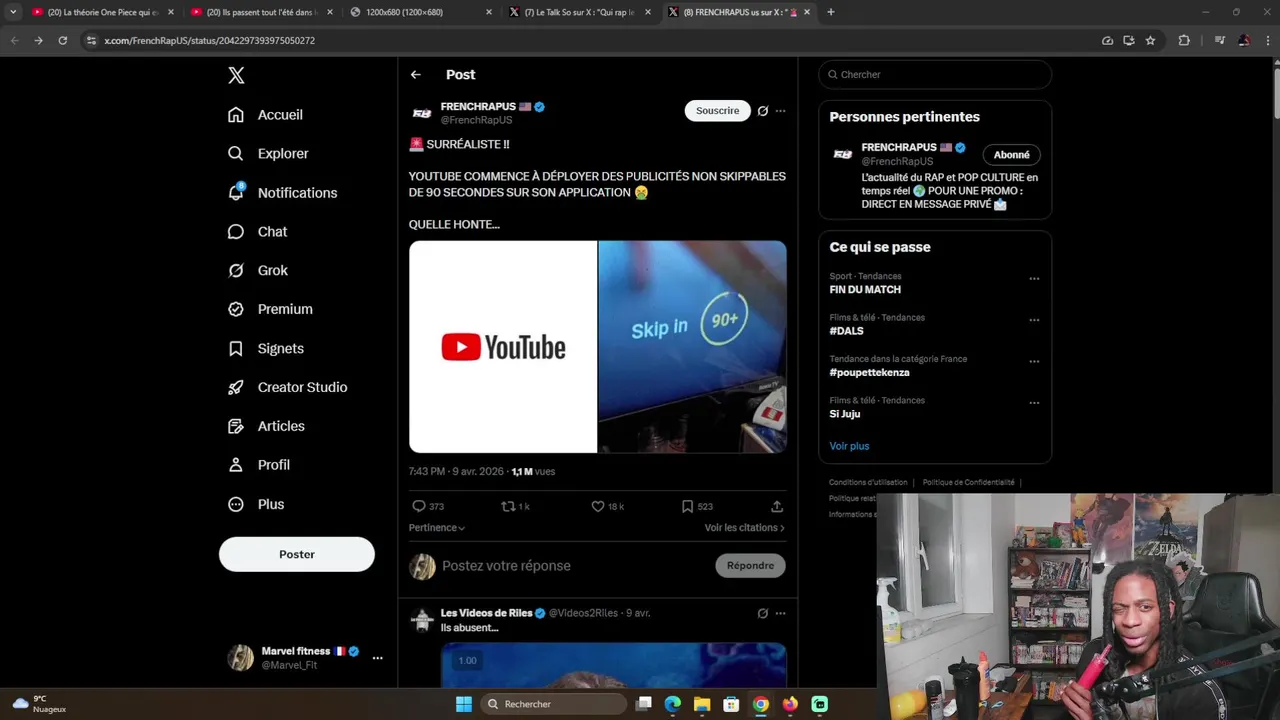
Task: Click the share icon on the post
Action: click(x=777, y=507)
